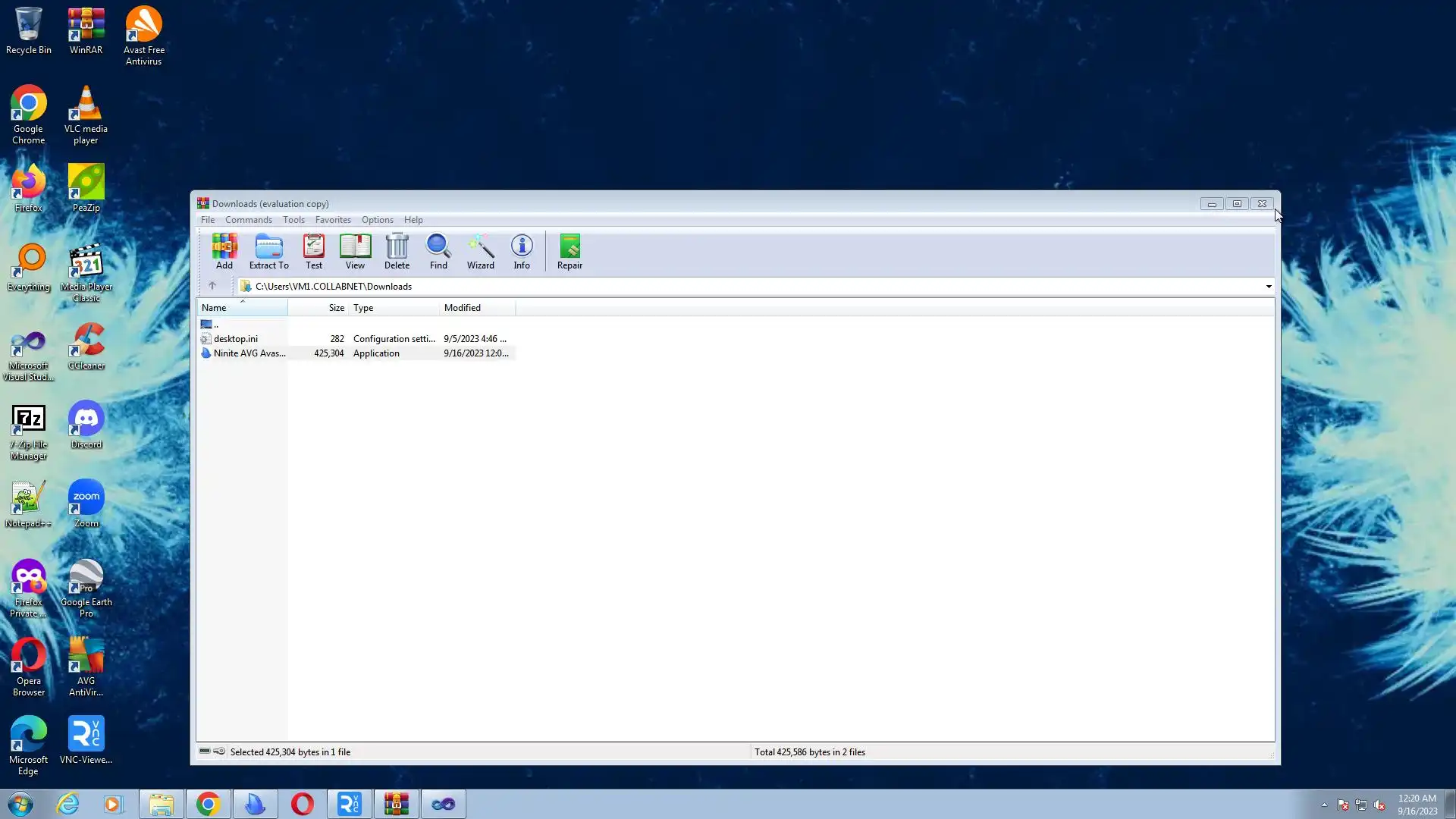The width and height of the screenshot is (1456, 819).
Task: Open the Favorites menu
Action: (x=333, y=220)
